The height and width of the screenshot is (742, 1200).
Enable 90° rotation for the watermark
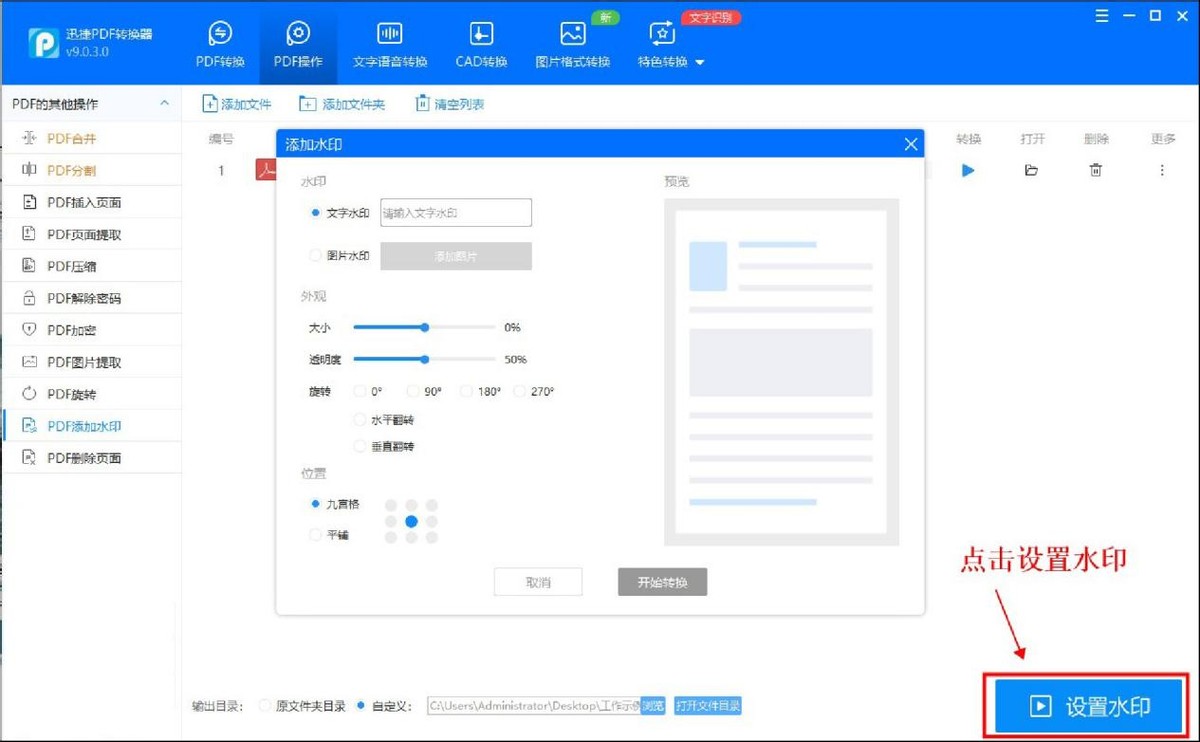pyautogui.click(x=412, y=391)
